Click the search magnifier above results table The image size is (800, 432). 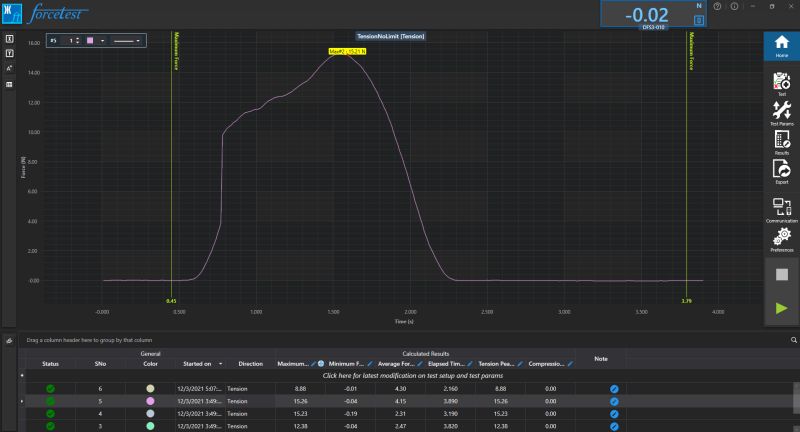tap(794, 340)
